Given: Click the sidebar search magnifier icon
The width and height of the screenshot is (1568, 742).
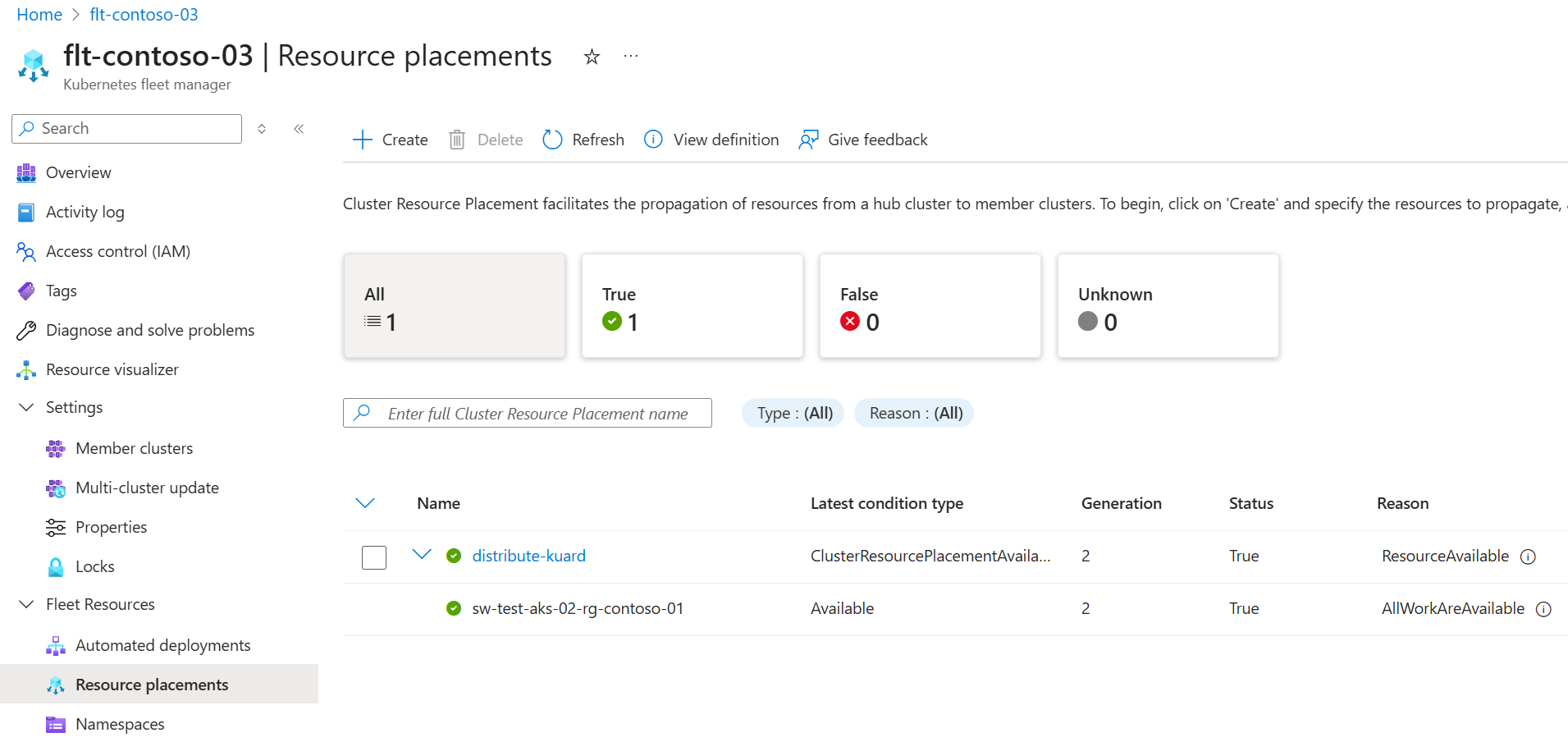Looking at the screenshot, I should tap(27, 128).
